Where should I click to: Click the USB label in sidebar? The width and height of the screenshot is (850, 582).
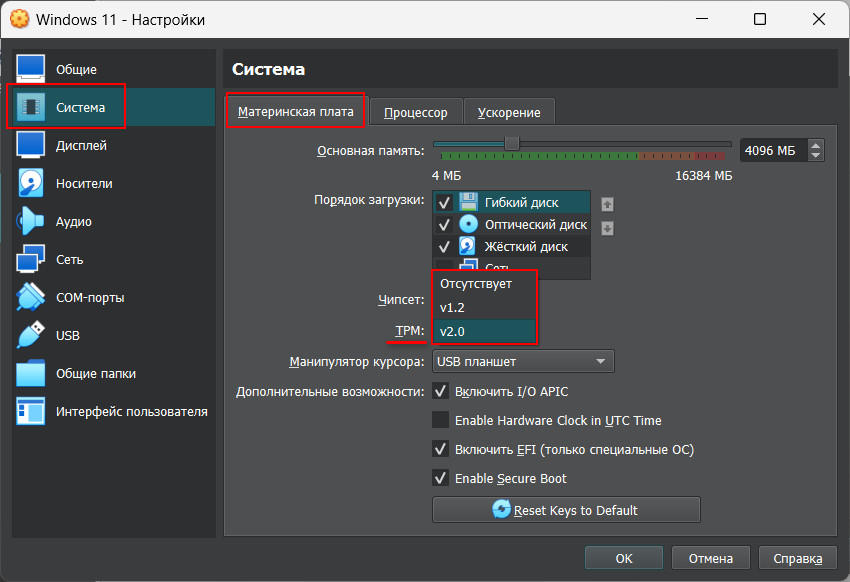68,335
